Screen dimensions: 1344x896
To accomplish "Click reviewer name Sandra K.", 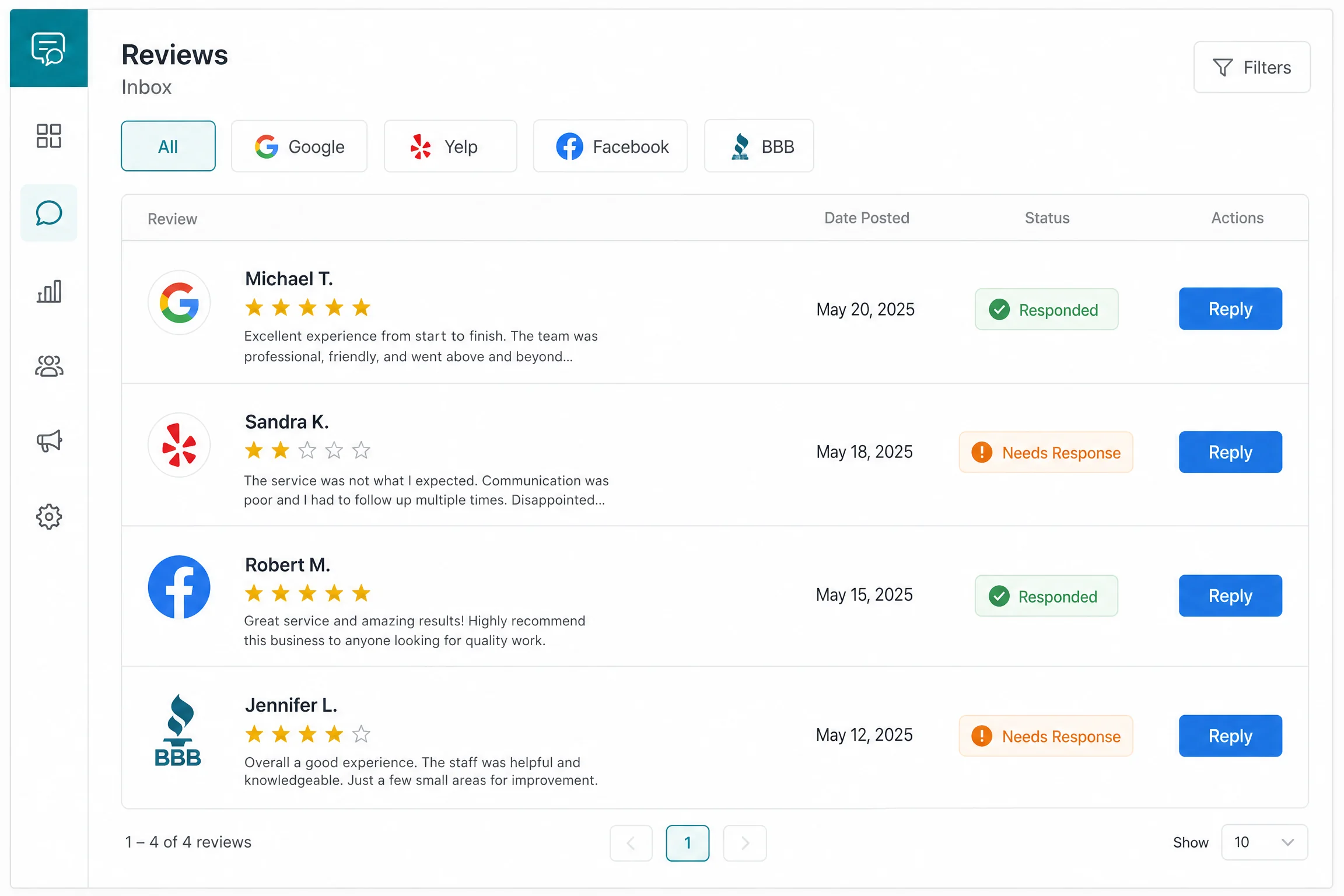I will click(x=287, y=421).
